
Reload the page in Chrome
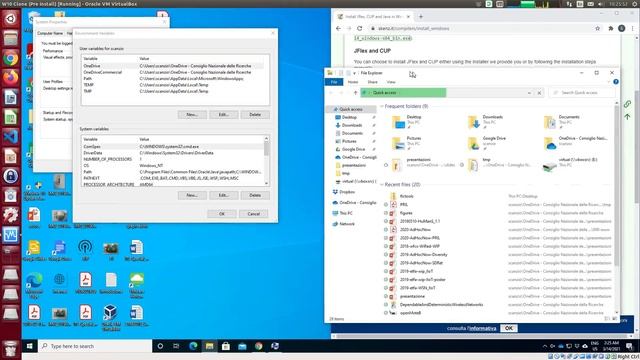tap(359, 29)
